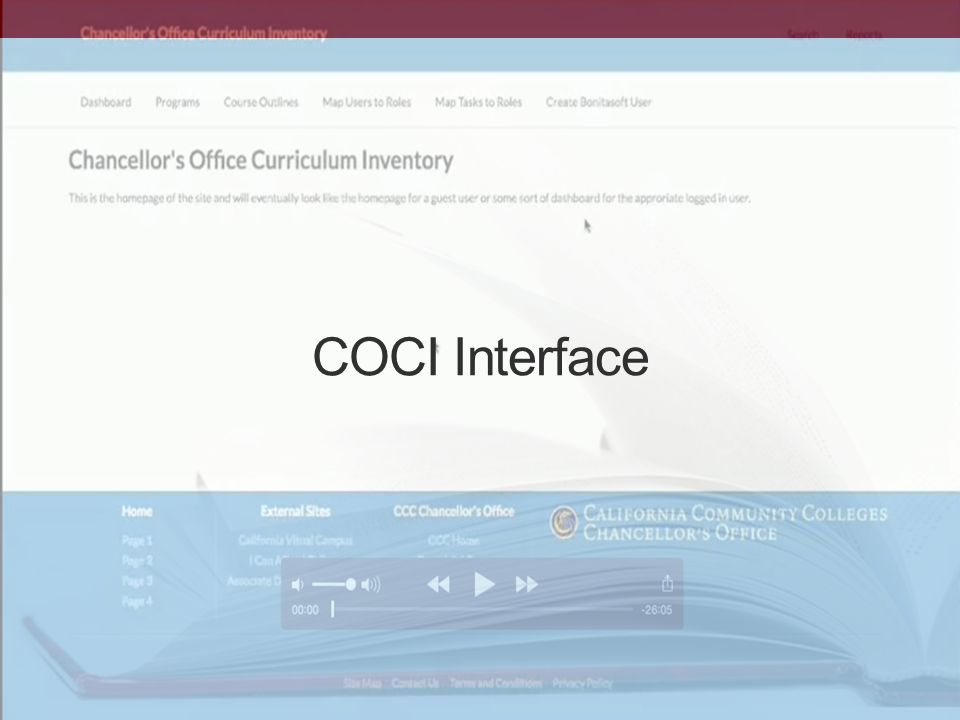Click the Privacy Policy footer link
This screenshot has width=960, height=720.
click(x=582, y=683)
